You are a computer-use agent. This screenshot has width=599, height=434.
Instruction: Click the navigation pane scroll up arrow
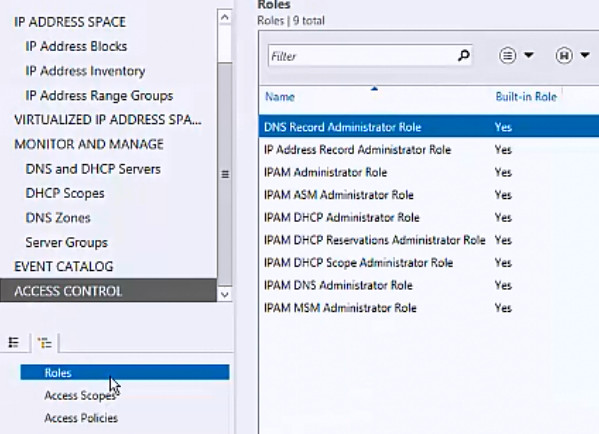pyautogui.click(x=225, y=17)
